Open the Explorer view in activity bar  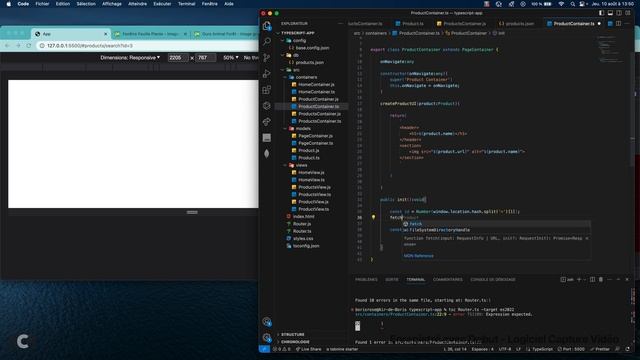tap(267, 26)
